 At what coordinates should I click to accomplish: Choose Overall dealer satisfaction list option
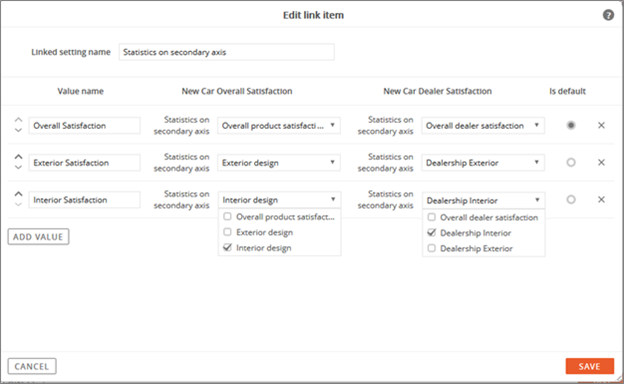click(483, 218)
